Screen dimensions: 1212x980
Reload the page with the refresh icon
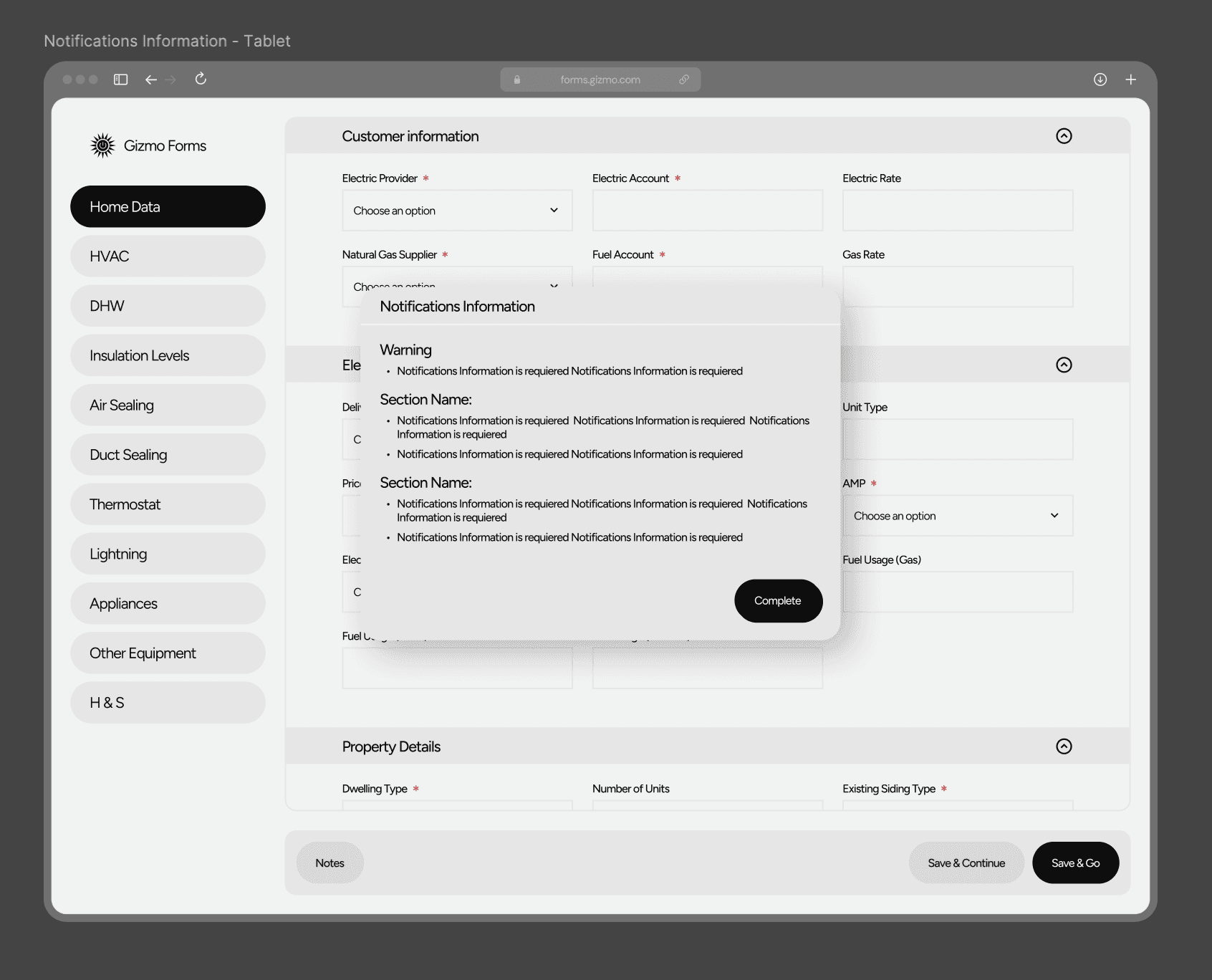[201, 79]
